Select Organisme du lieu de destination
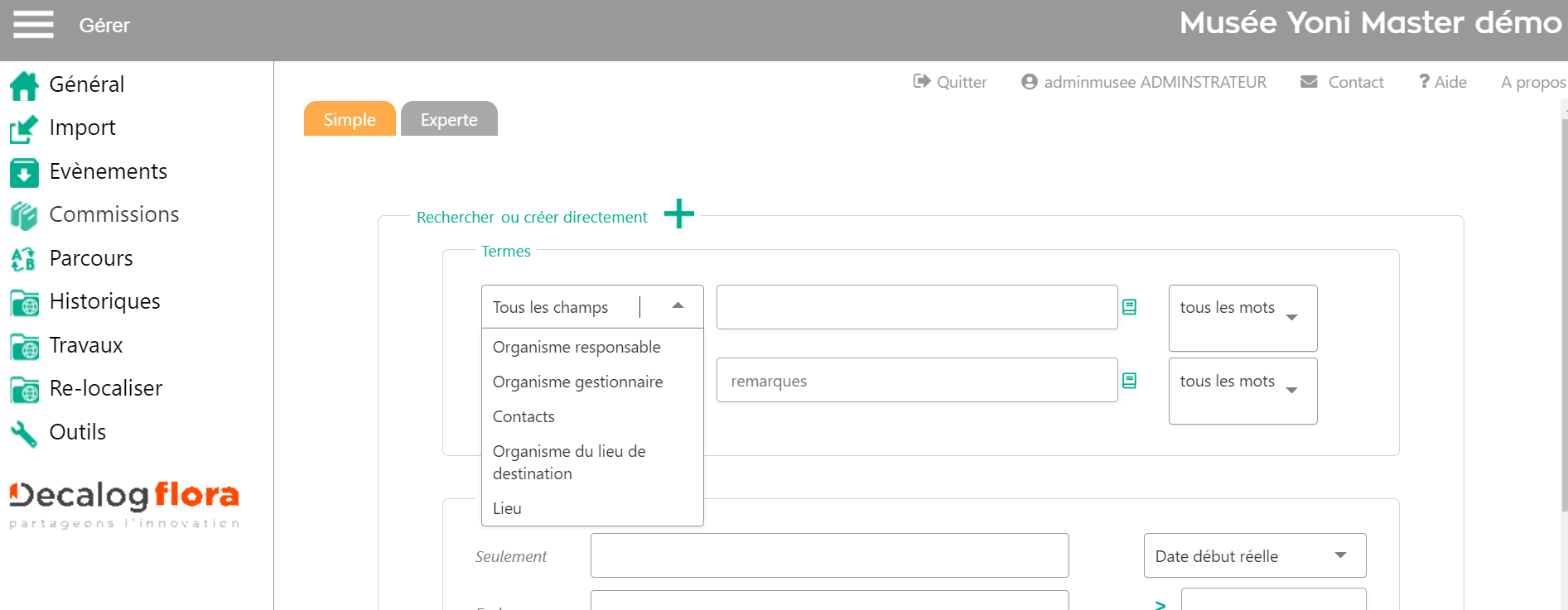1568x610 pixels. pos(592,463)
